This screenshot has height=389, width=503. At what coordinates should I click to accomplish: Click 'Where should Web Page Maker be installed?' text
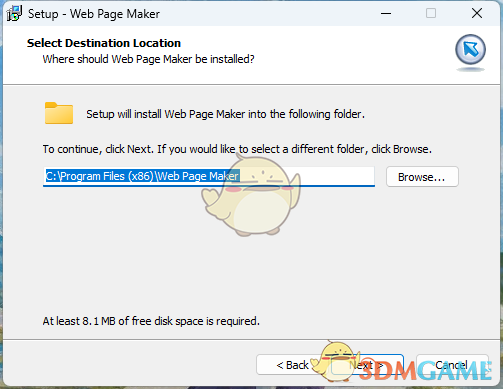click(148, 59)
